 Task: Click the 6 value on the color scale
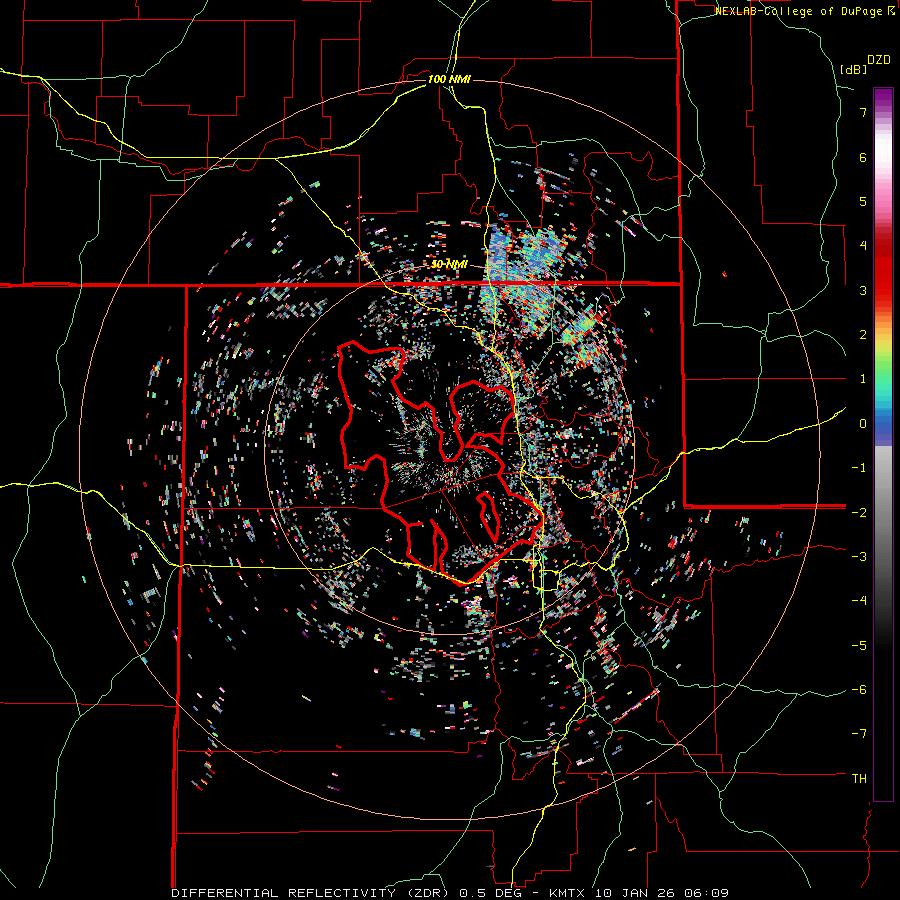(x=863, y=157)
